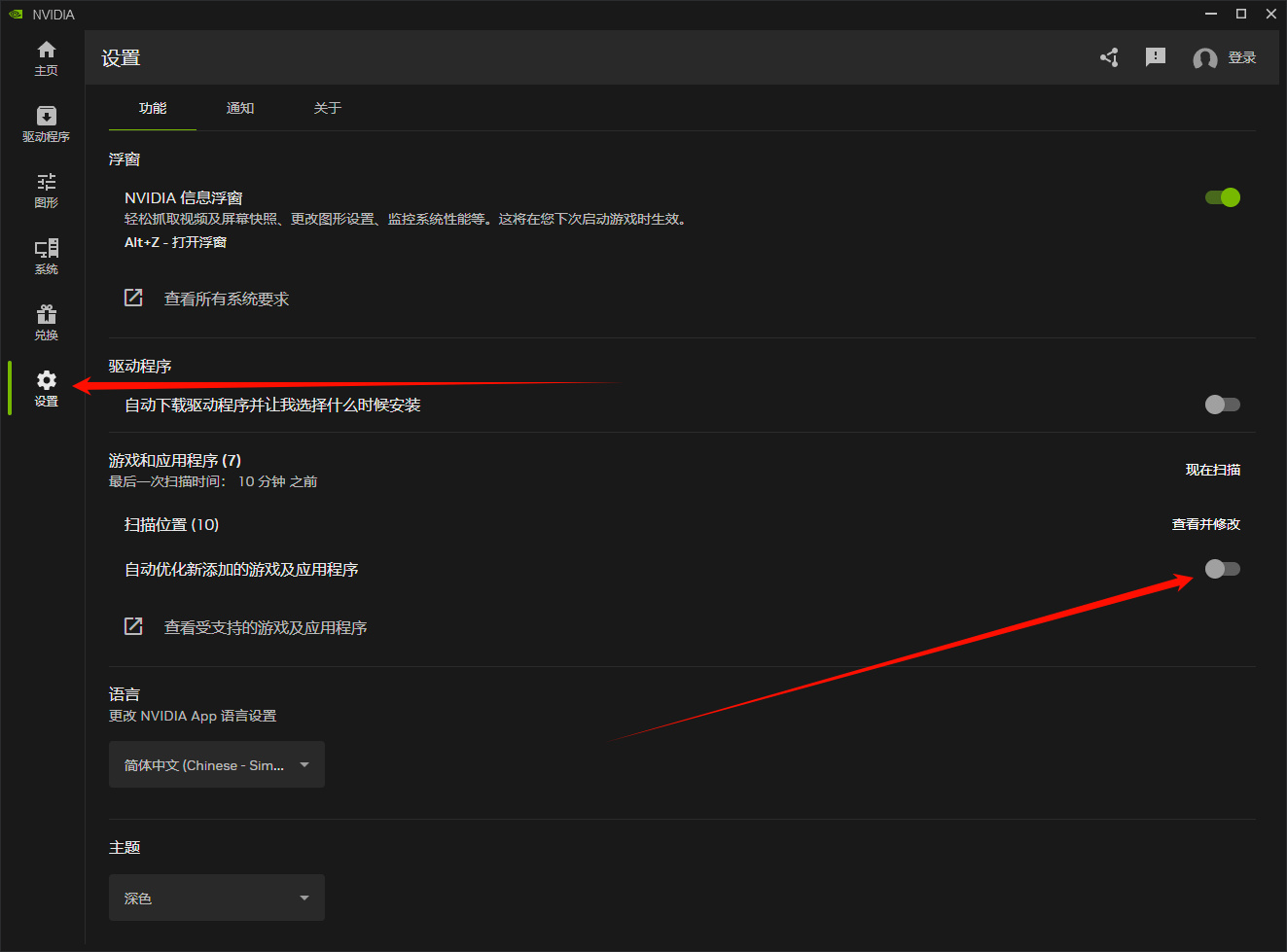Screen dimensions: 1287x952
Task: Click the share icon in header
Action: tap(1109, 57)
